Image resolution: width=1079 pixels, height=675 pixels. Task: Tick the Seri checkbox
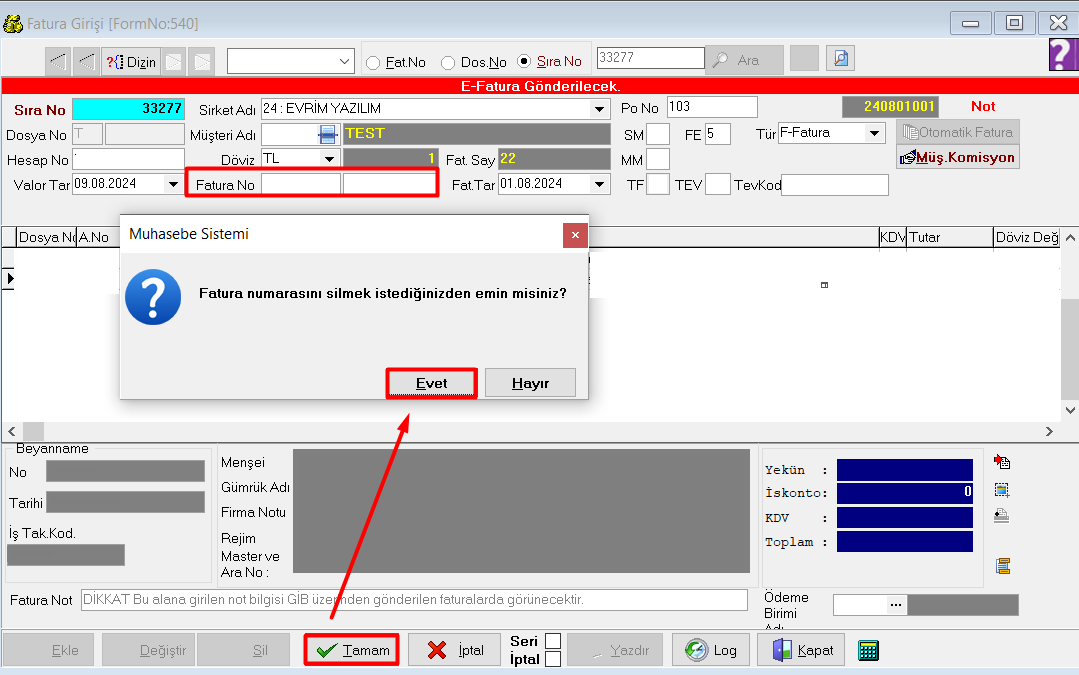tap(552, 641)
